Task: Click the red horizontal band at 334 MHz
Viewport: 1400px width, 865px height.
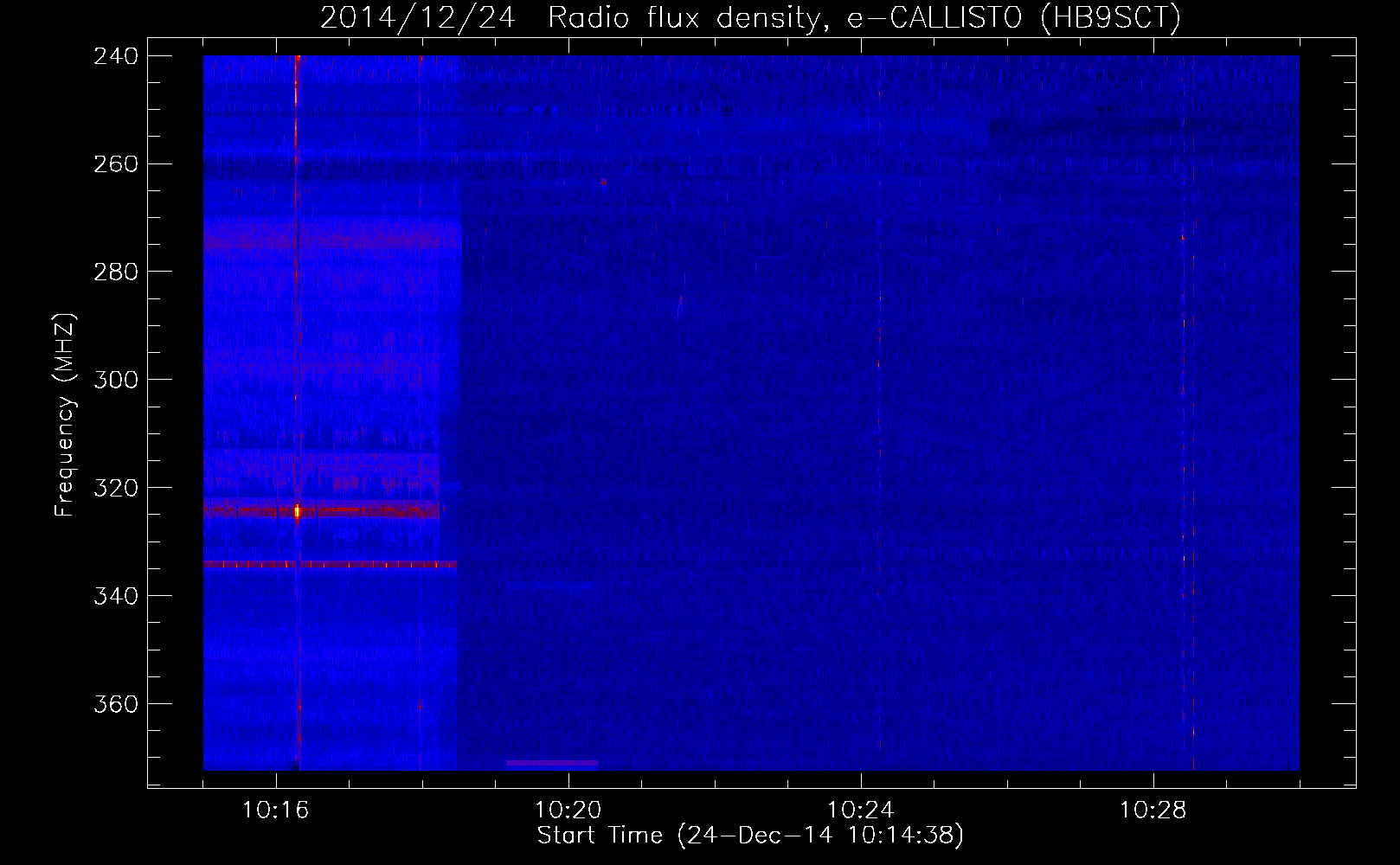Action: [330, 564]
